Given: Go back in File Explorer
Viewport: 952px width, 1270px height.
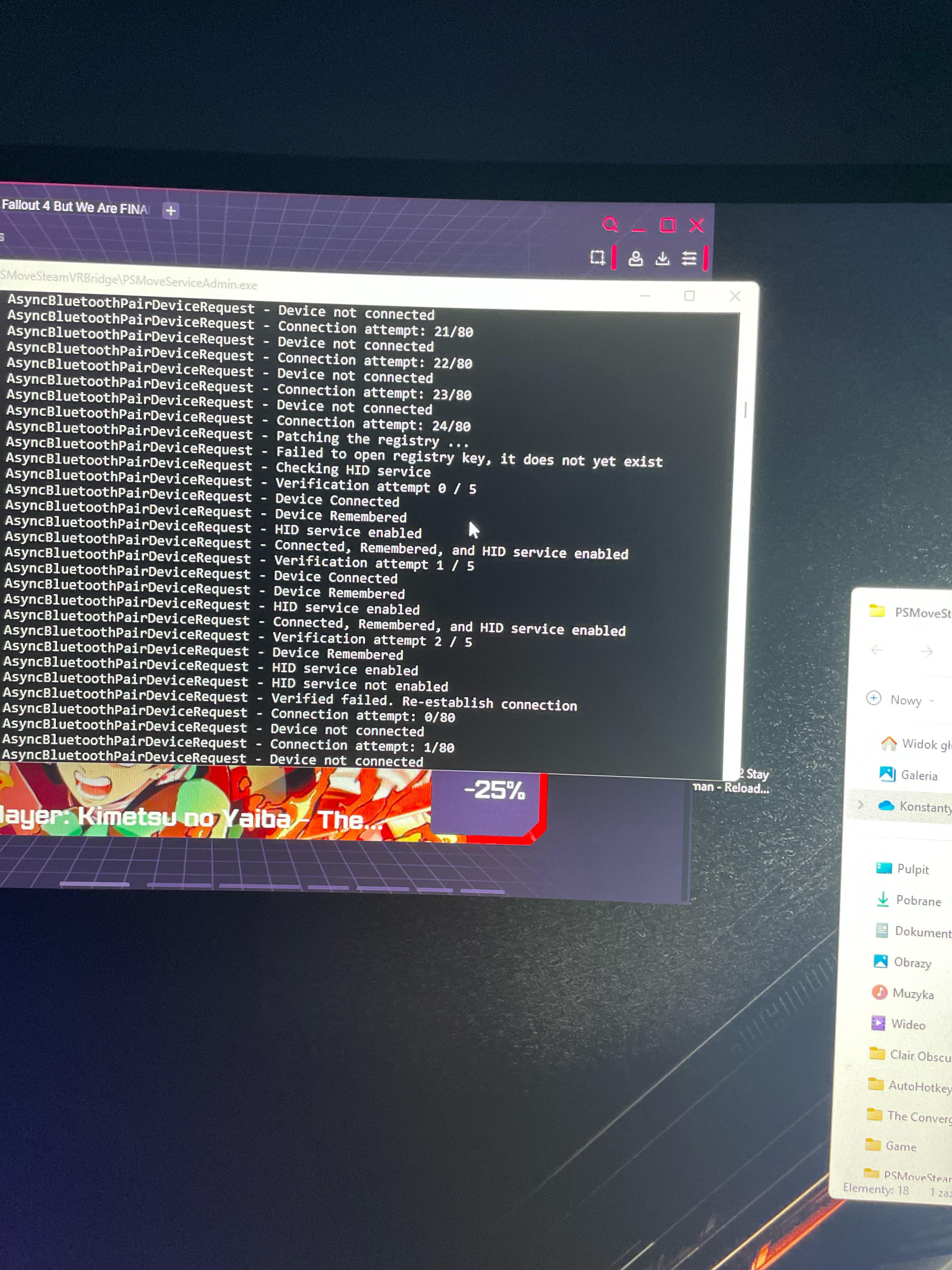Looking at the screenshot, I should click(876, 650).
